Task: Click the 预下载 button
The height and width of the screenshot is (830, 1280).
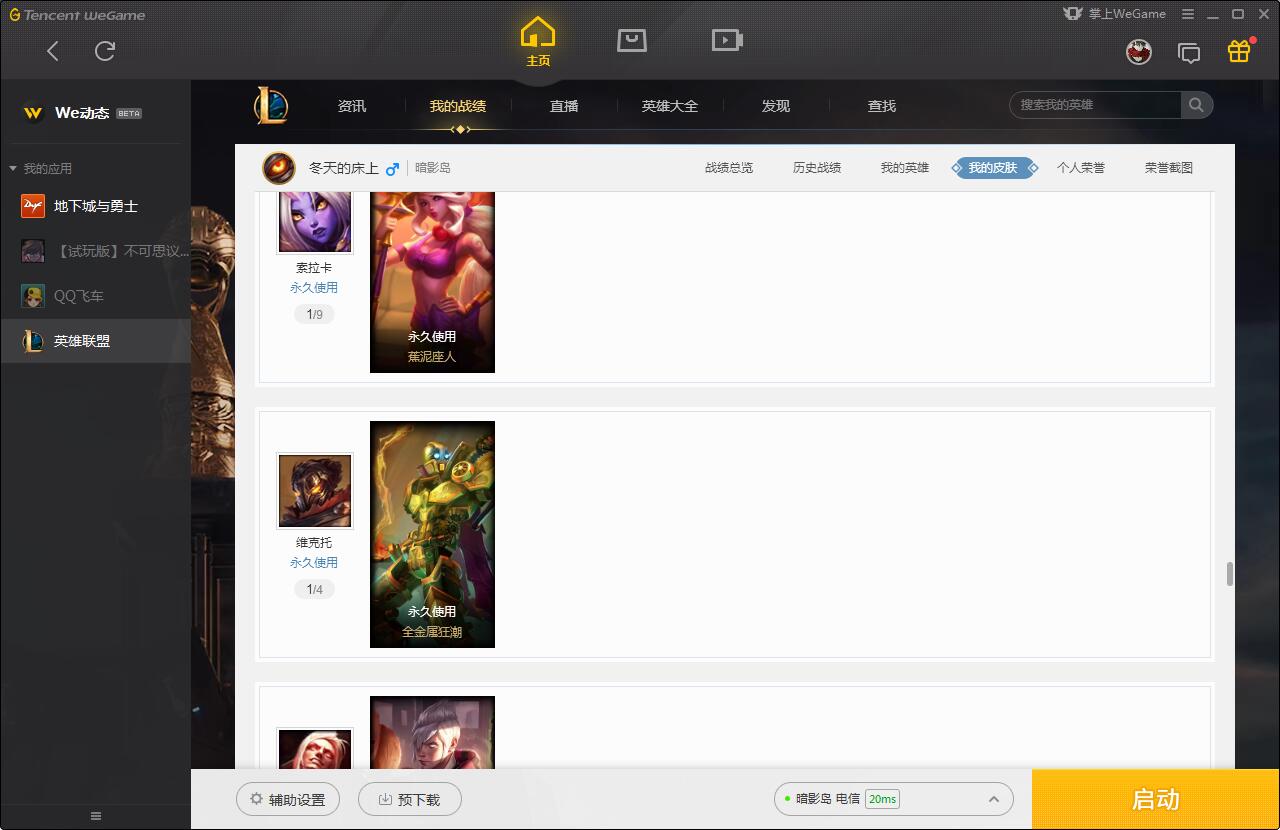Action: point(410,799)
